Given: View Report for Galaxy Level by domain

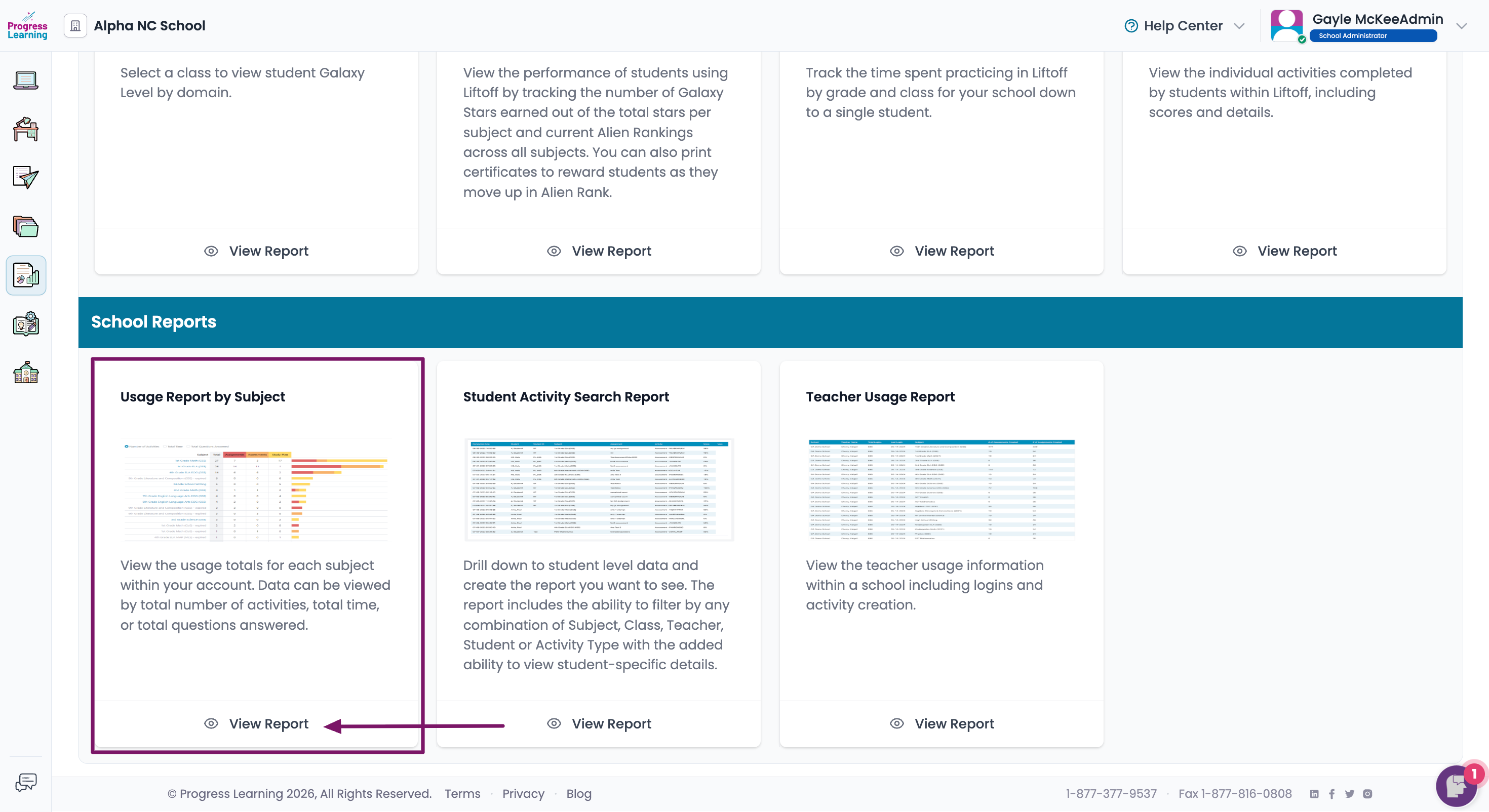Looking at the screenshot, I should (256, 251).
